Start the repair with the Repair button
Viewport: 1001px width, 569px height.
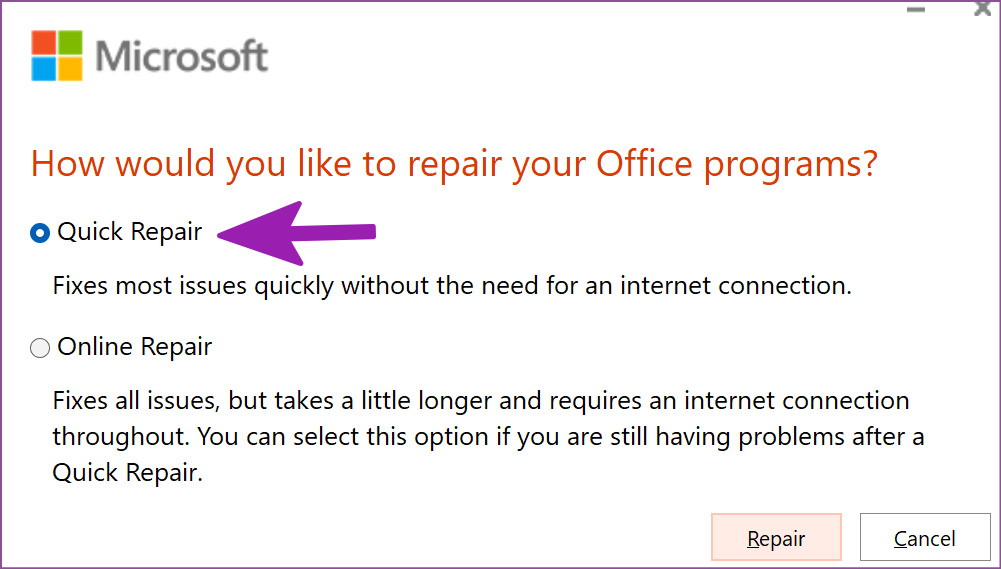tap(776, 538)
